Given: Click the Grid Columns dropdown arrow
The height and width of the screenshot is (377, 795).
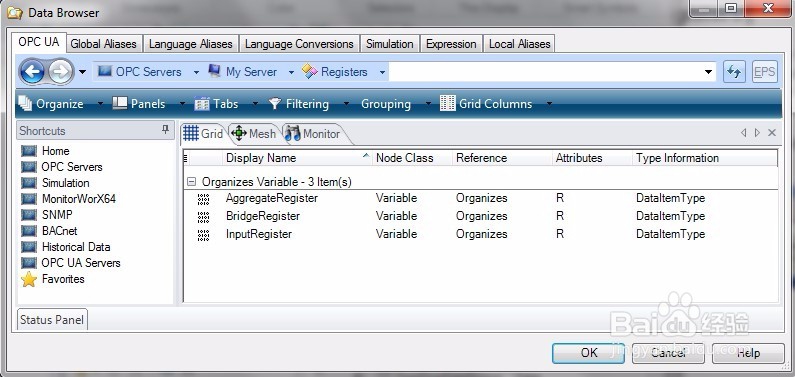Looking at the screenshot, I should (549, 104).
